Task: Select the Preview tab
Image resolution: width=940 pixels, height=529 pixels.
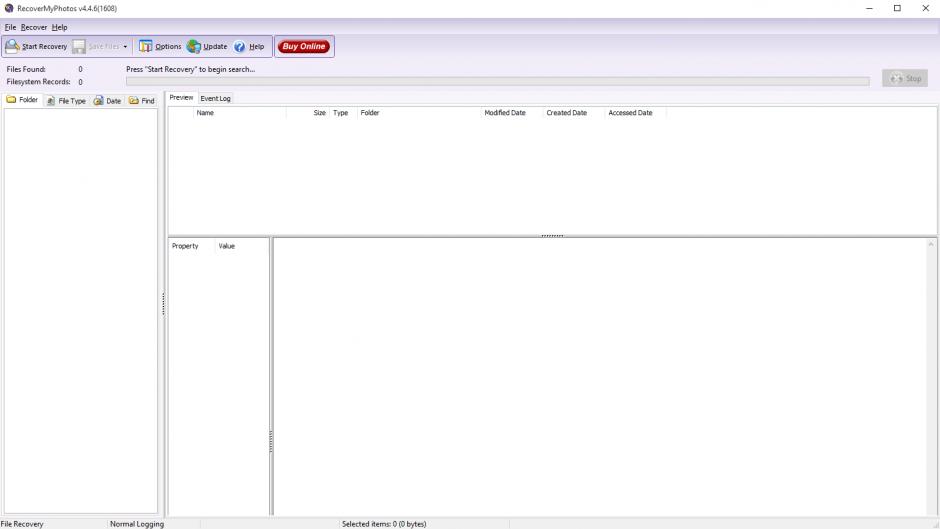Action: point(181,98)
